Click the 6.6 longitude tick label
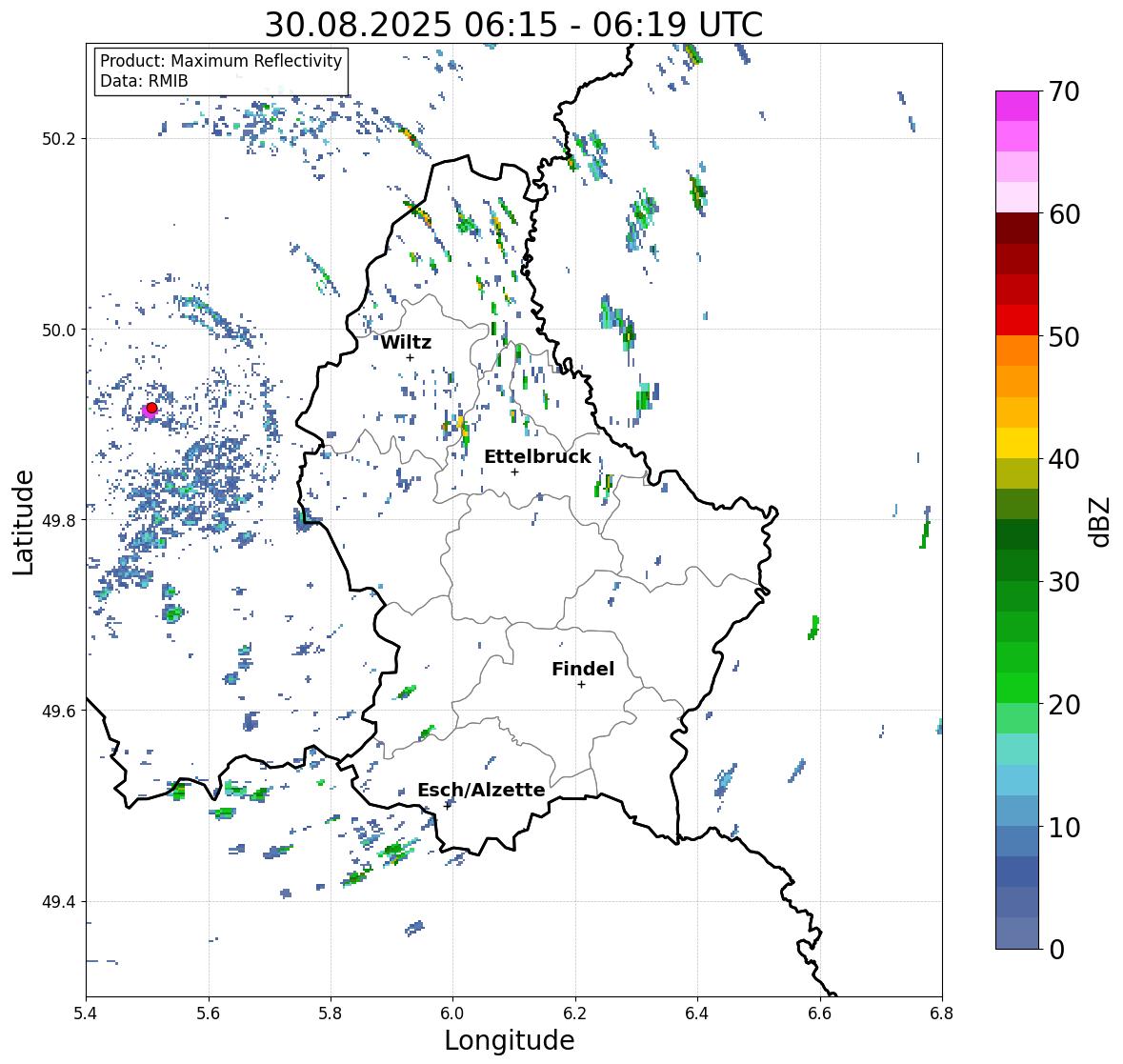 [x=820, y=1014]
